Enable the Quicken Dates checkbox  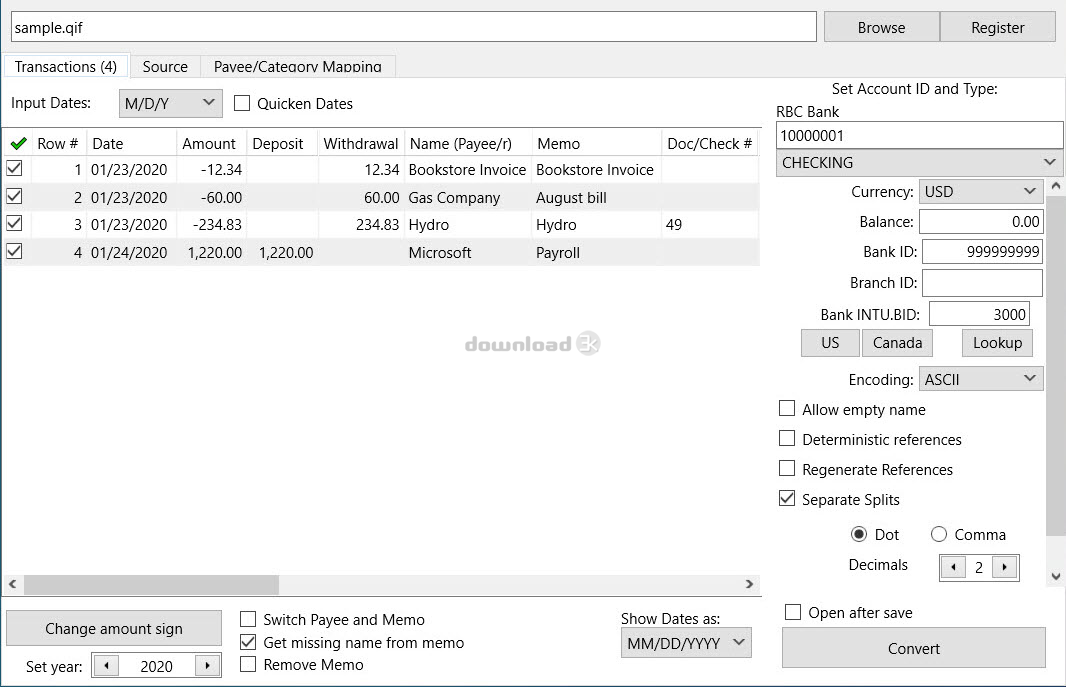click(x=242, y=103)
